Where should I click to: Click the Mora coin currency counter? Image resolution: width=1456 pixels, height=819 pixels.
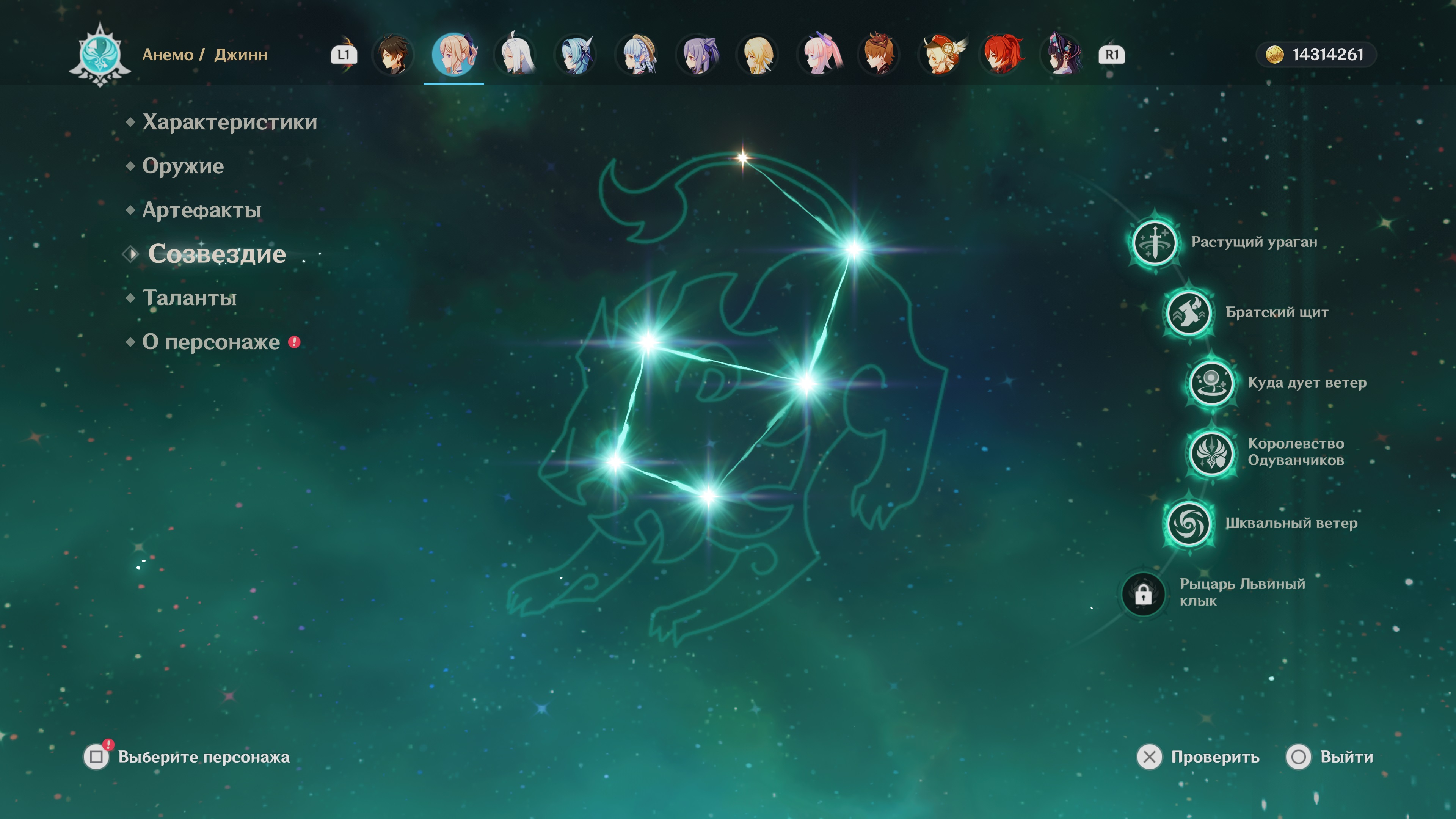click(x=1316, y=55)
